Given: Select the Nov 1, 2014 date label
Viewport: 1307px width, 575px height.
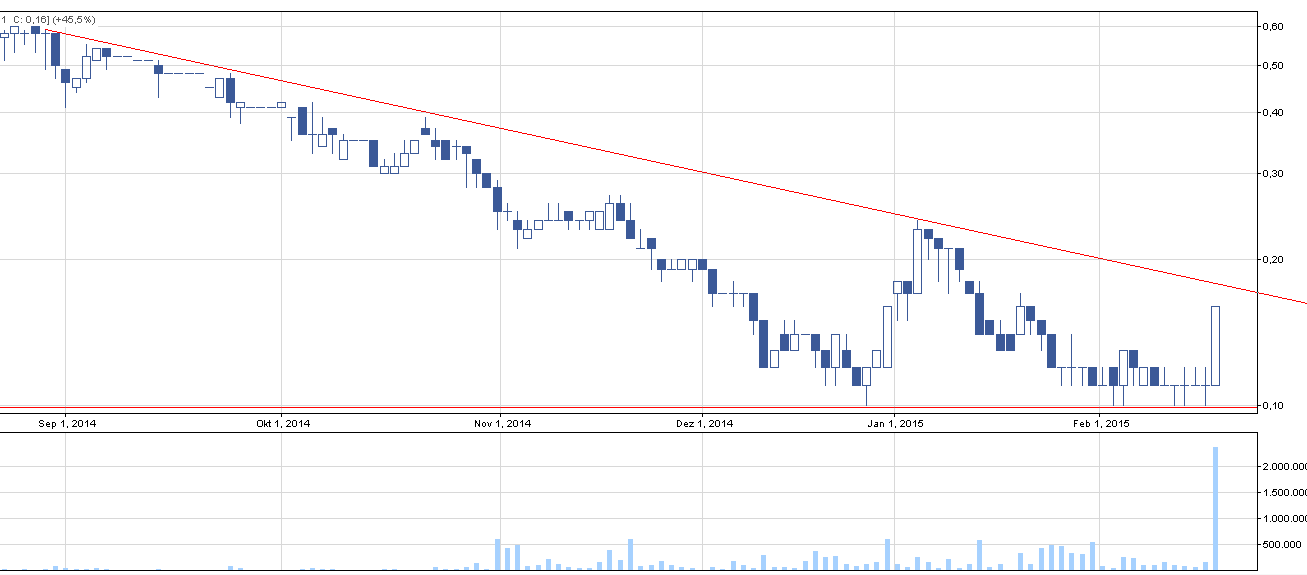Looking at the screenshot, I should [503, 424].
